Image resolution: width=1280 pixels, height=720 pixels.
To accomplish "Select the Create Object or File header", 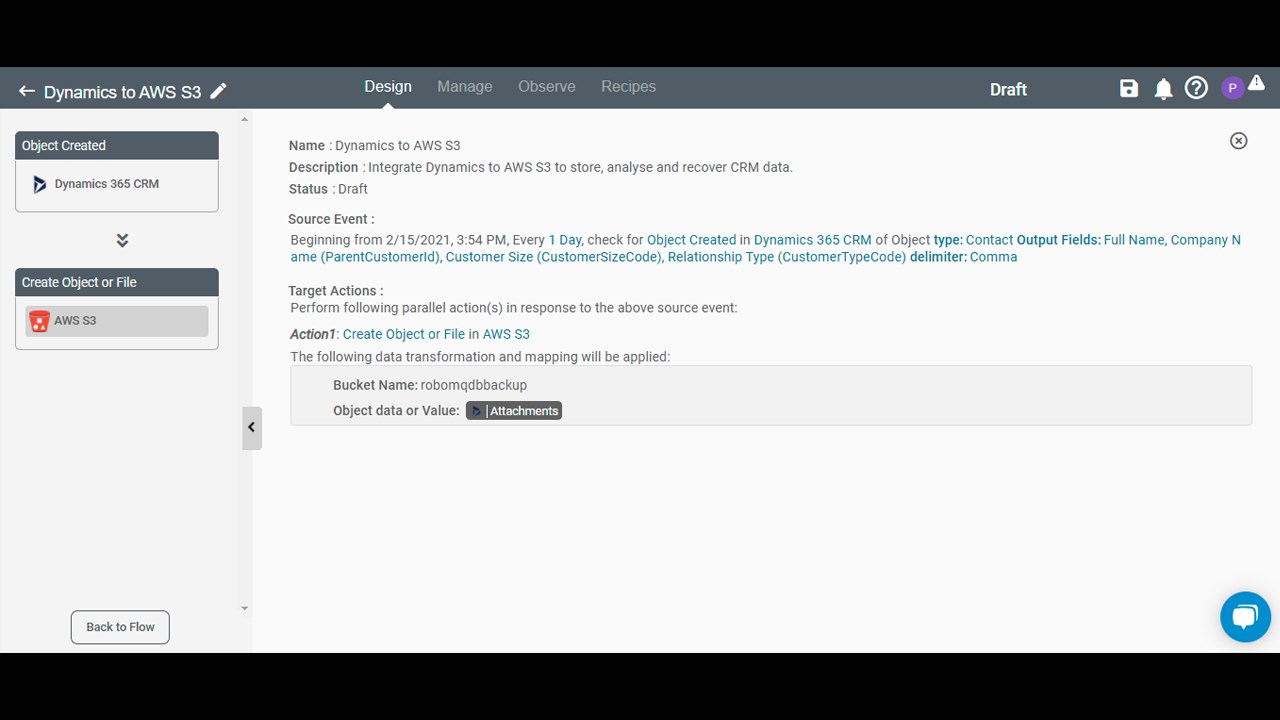I will click(x=117, y=282).
